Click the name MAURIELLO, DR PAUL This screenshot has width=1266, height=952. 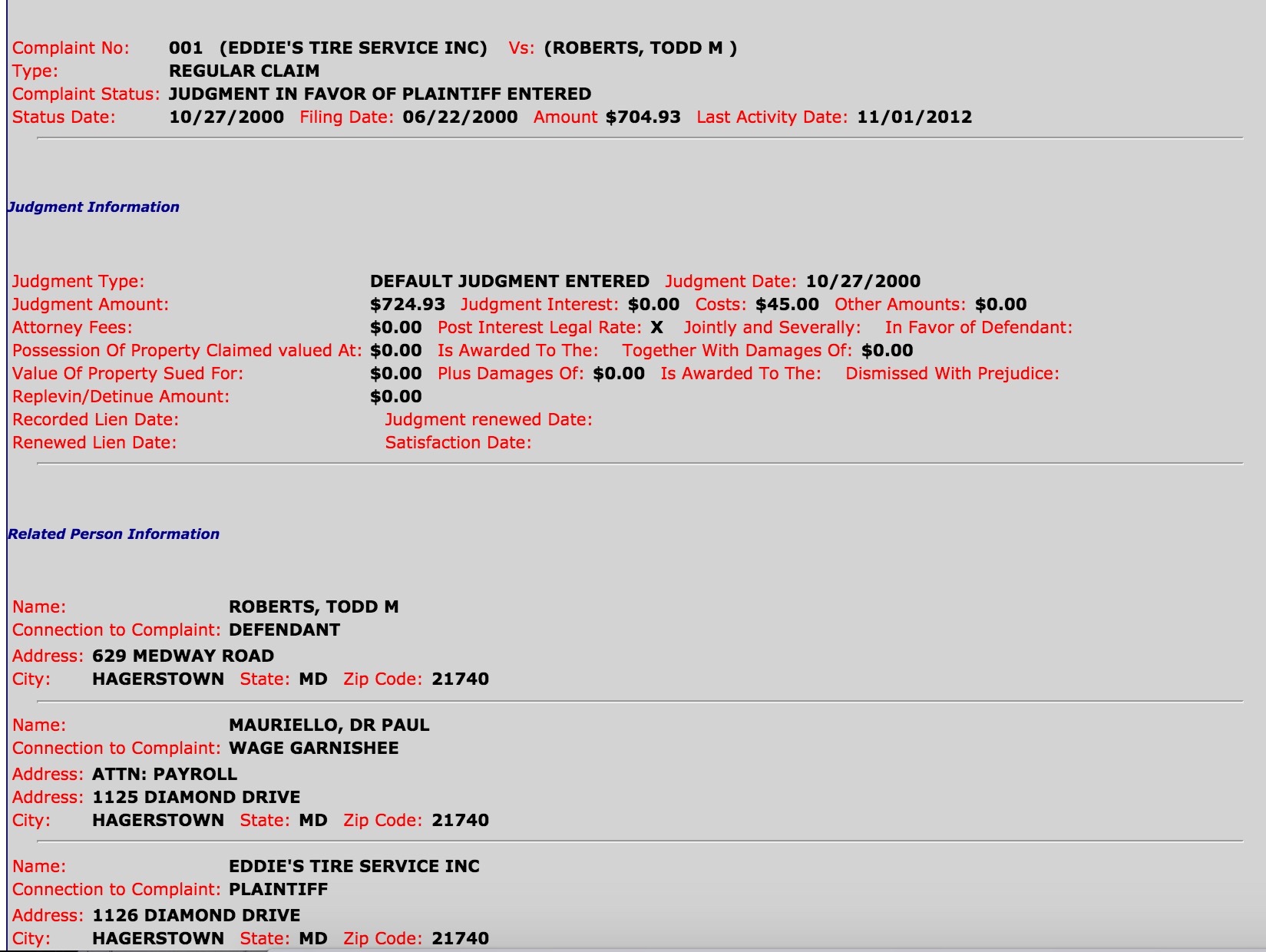329,725
